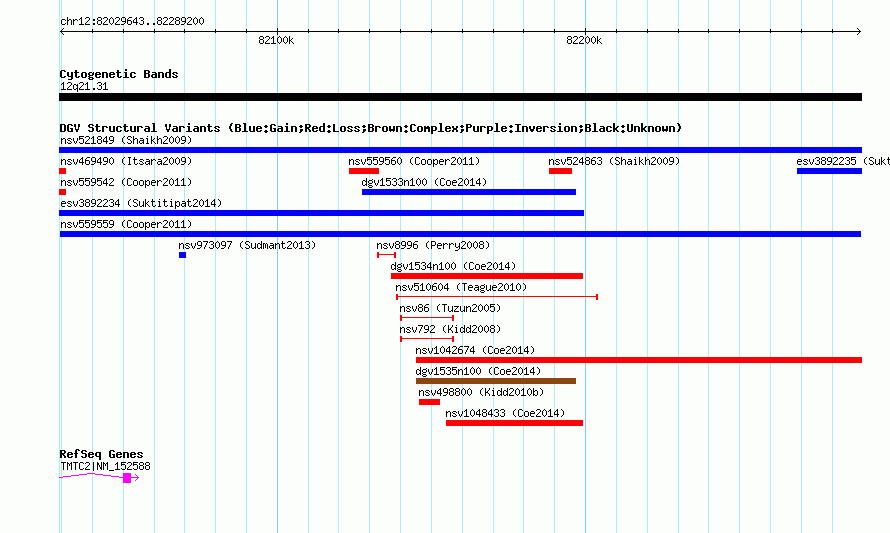Click the esv3892235 variant label
Screen dimensions: 890x533
[843, 161]
